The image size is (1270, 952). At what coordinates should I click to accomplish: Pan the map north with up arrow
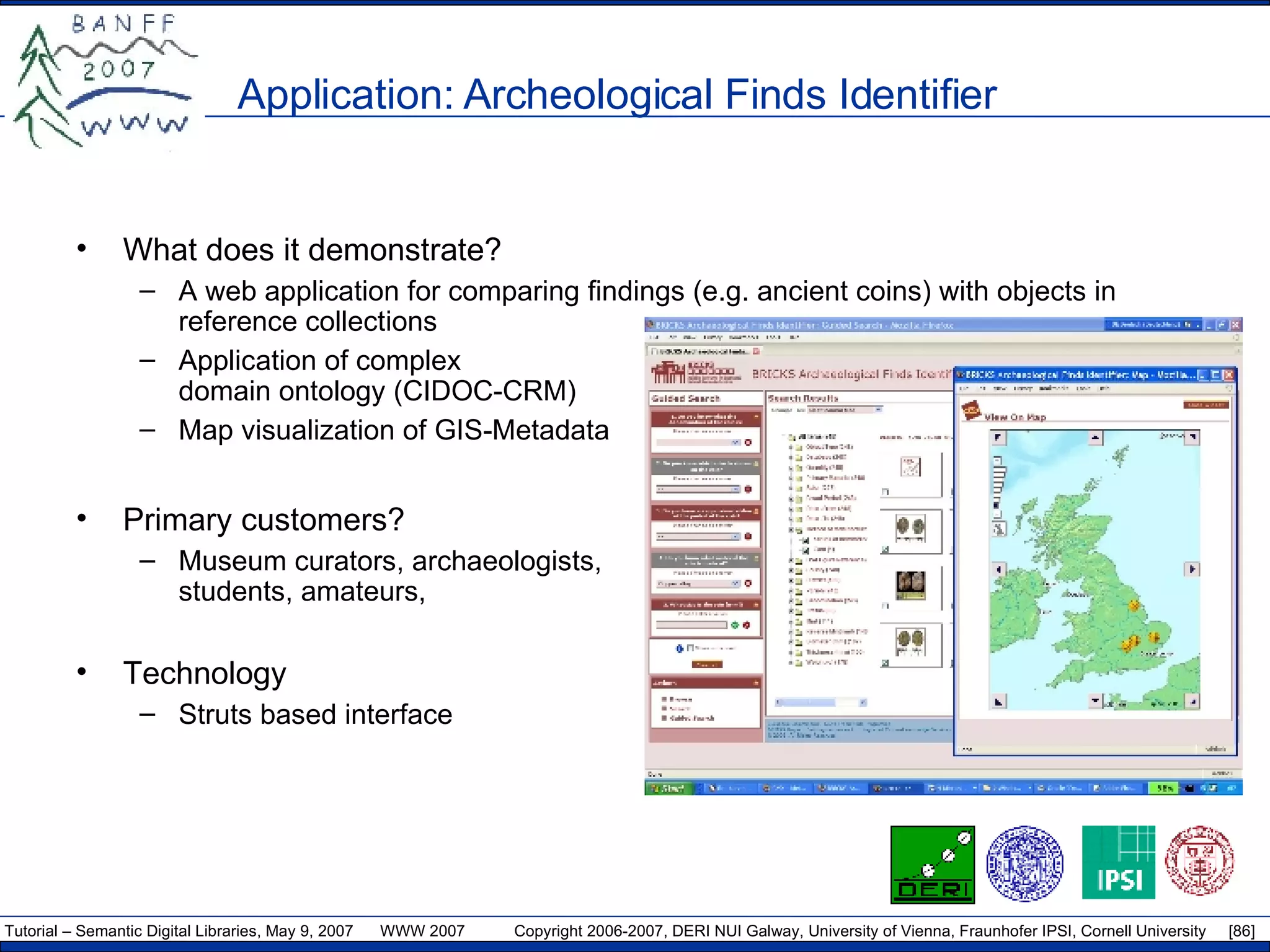[1096, 438]
